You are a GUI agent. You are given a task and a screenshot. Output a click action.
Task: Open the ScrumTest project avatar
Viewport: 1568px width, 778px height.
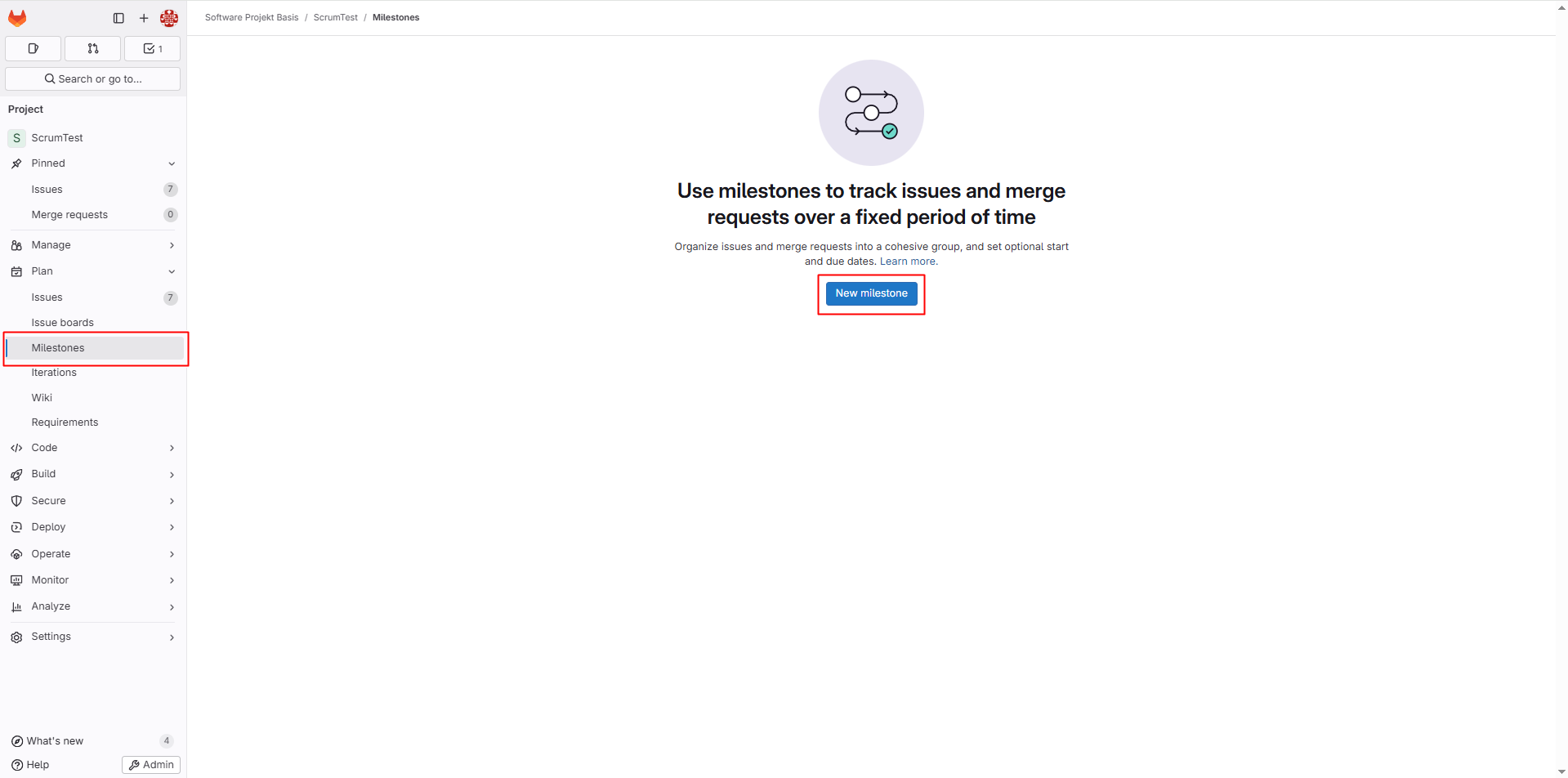16,138
